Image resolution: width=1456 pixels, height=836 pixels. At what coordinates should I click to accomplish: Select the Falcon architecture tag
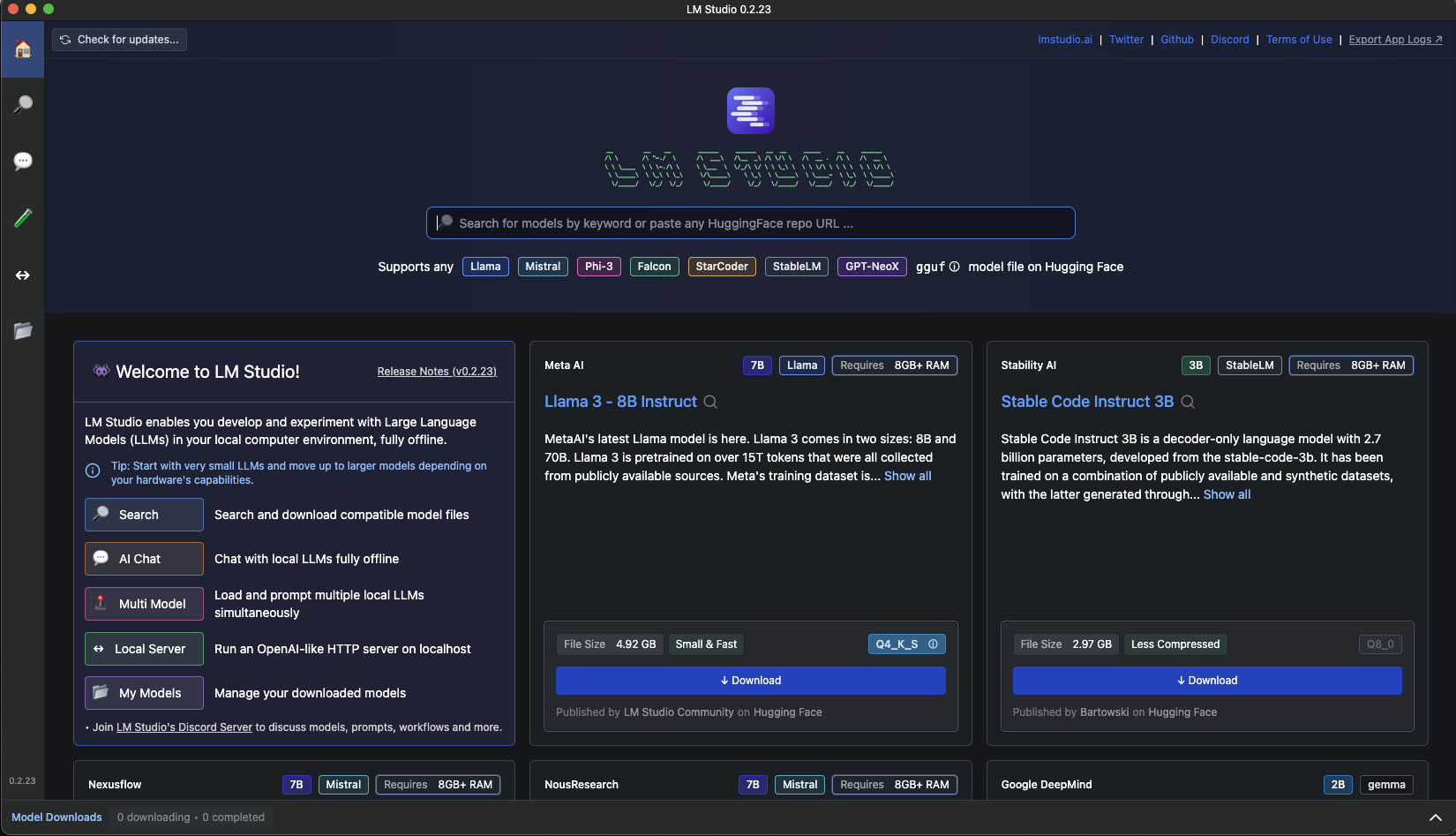[654, 267]
